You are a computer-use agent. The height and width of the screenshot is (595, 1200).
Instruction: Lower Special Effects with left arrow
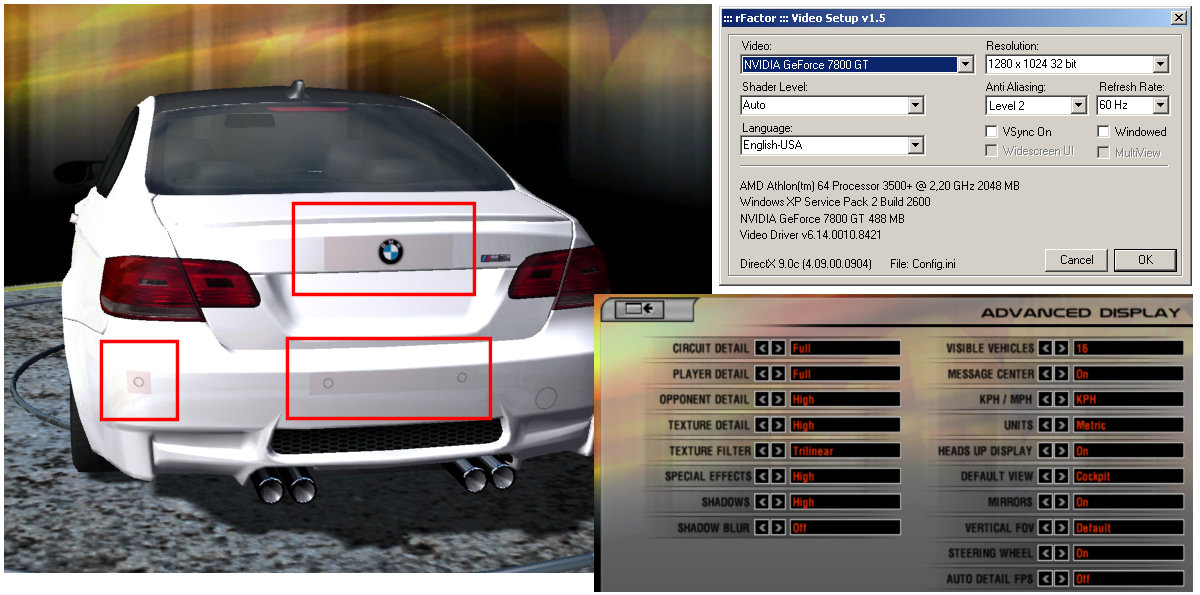[762, 476]
